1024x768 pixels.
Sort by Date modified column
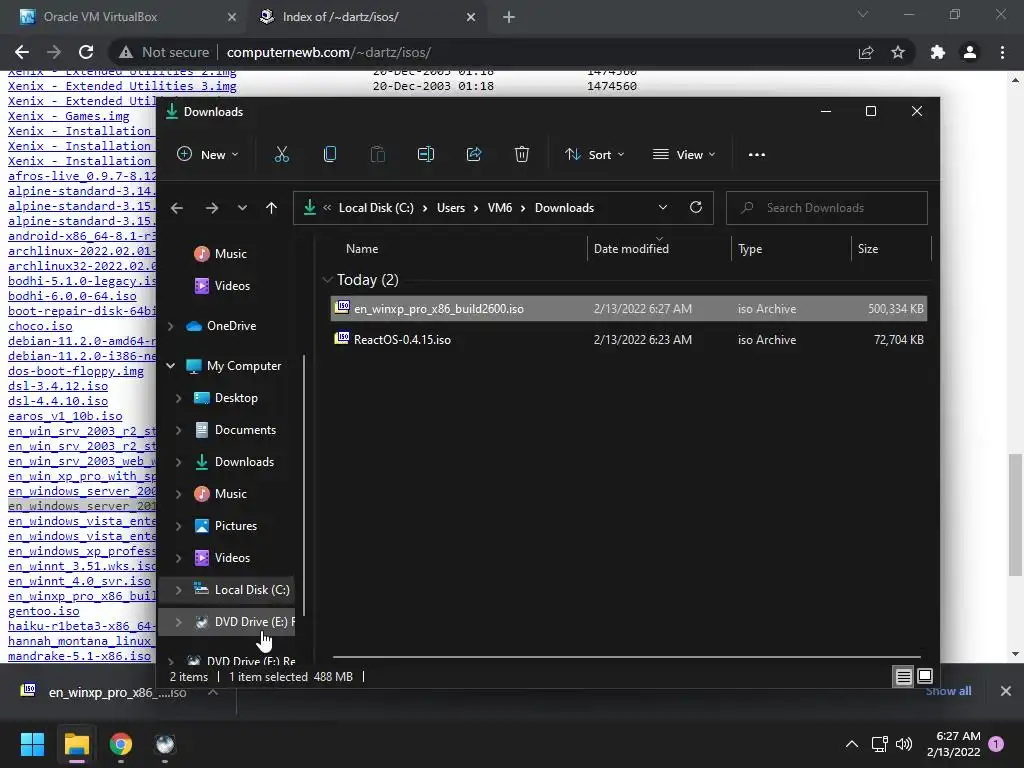[631, 249]
